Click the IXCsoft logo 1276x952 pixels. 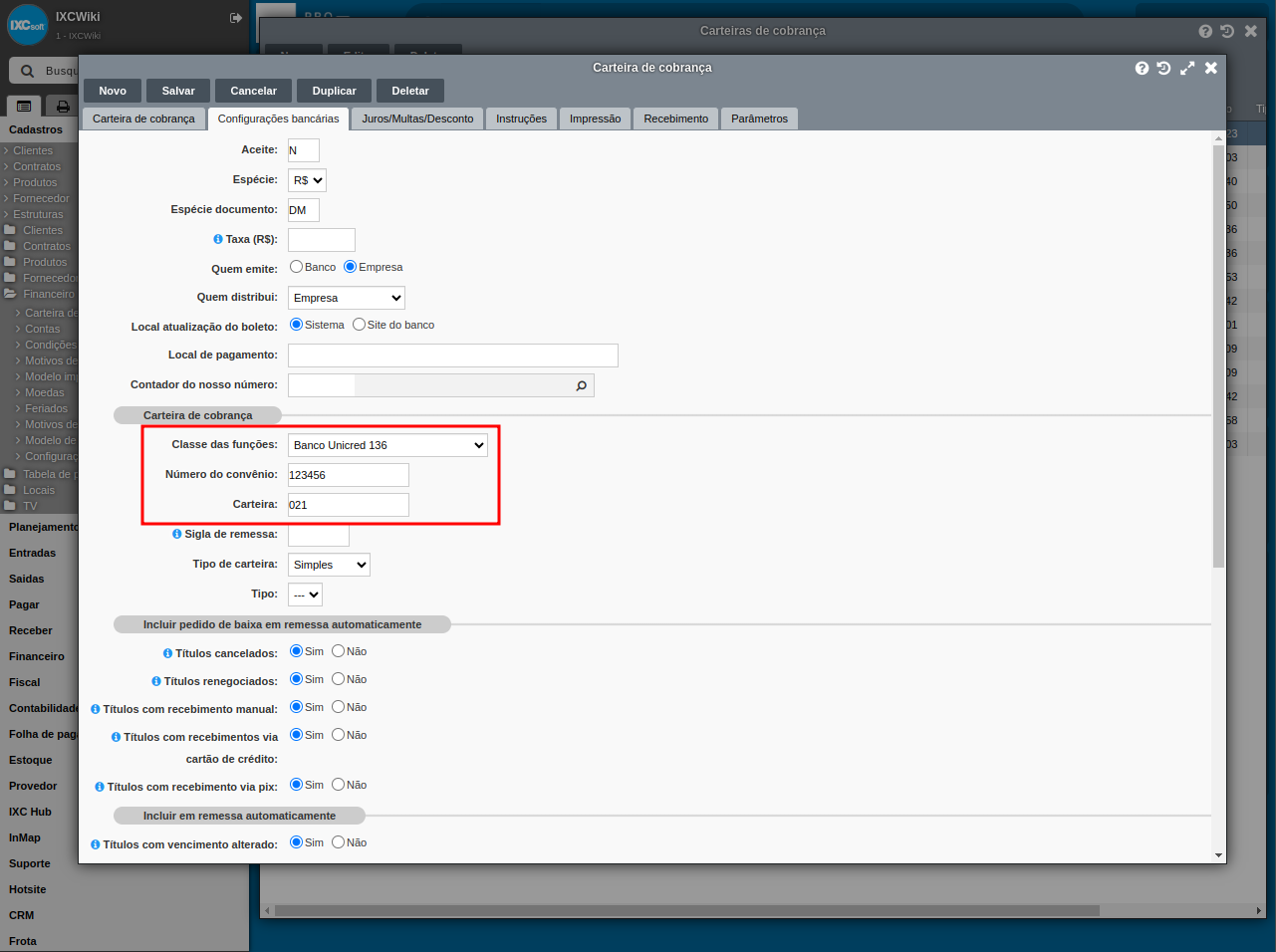coord(27,25)
